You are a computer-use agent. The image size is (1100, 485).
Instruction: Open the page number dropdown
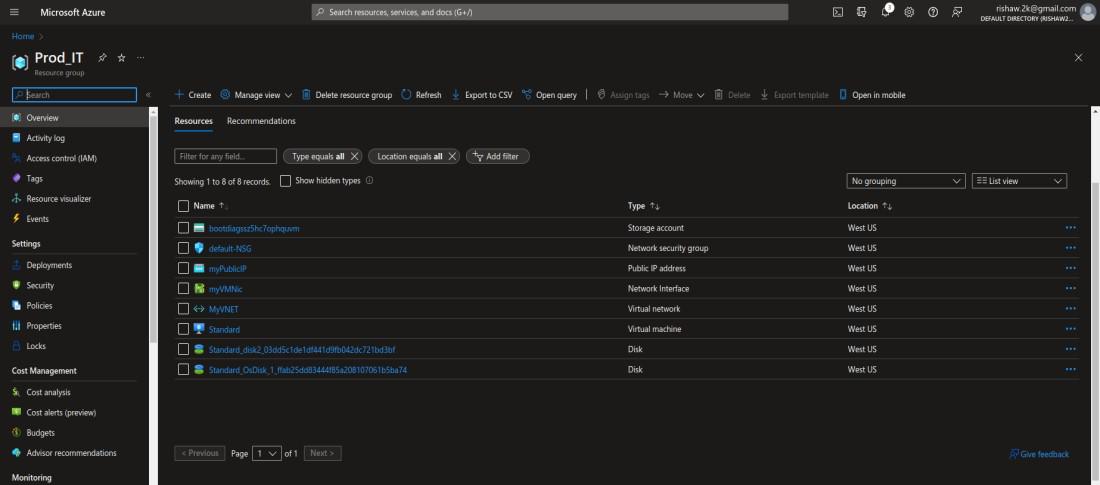coord(267,453)
